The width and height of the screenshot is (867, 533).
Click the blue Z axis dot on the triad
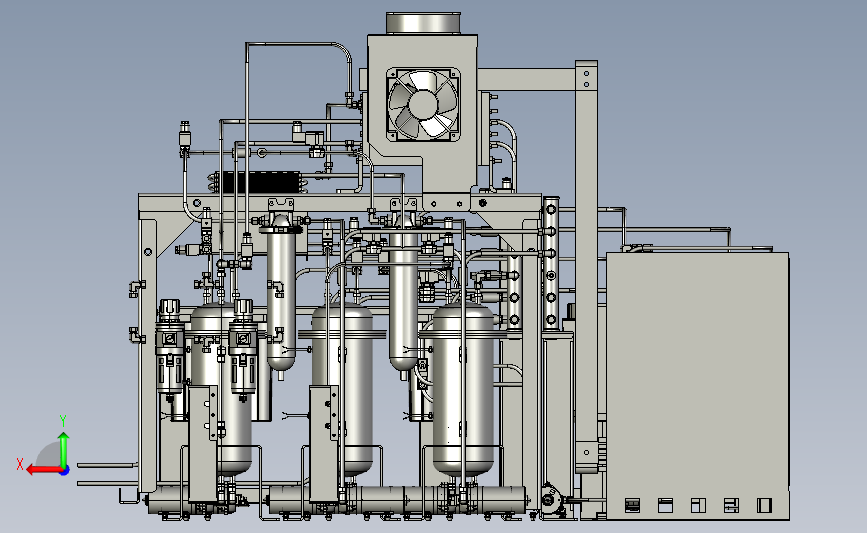pyautogui.click(x=65, y=470)
